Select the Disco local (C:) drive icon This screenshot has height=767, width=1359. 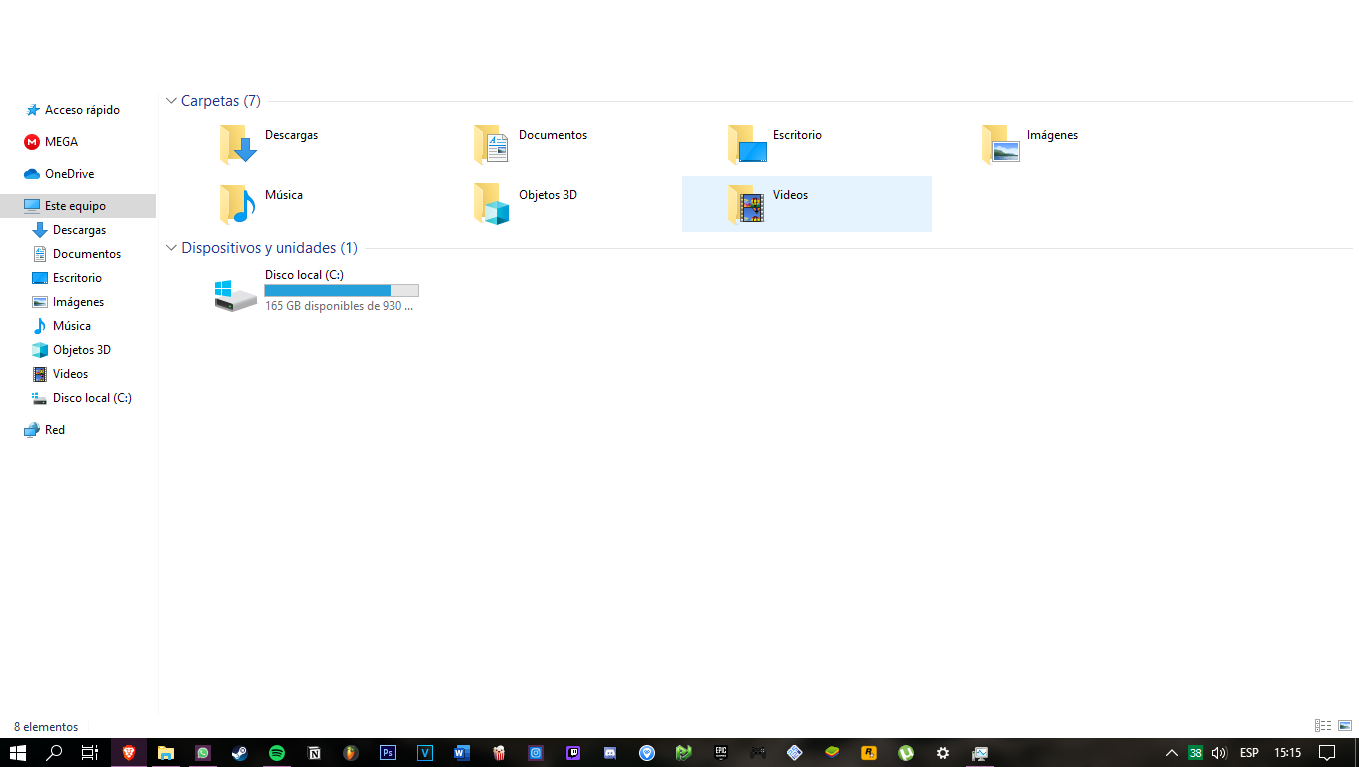point(236,294)
